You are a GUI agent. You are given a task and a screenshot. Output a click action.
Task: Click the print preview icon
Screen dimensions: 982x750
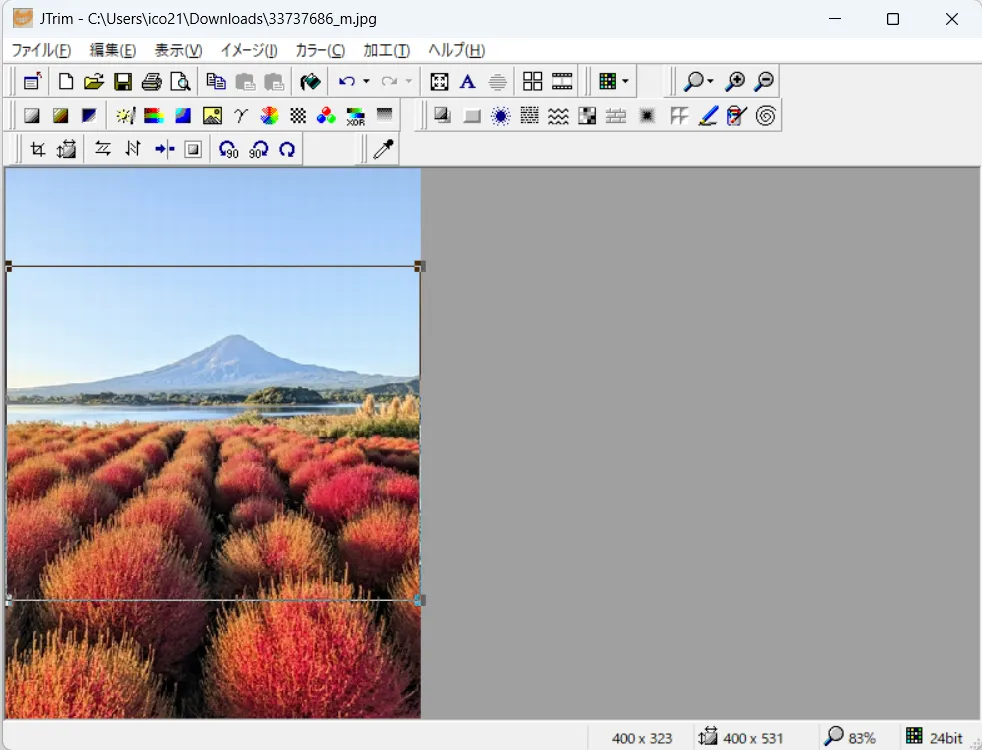[180, 82]
